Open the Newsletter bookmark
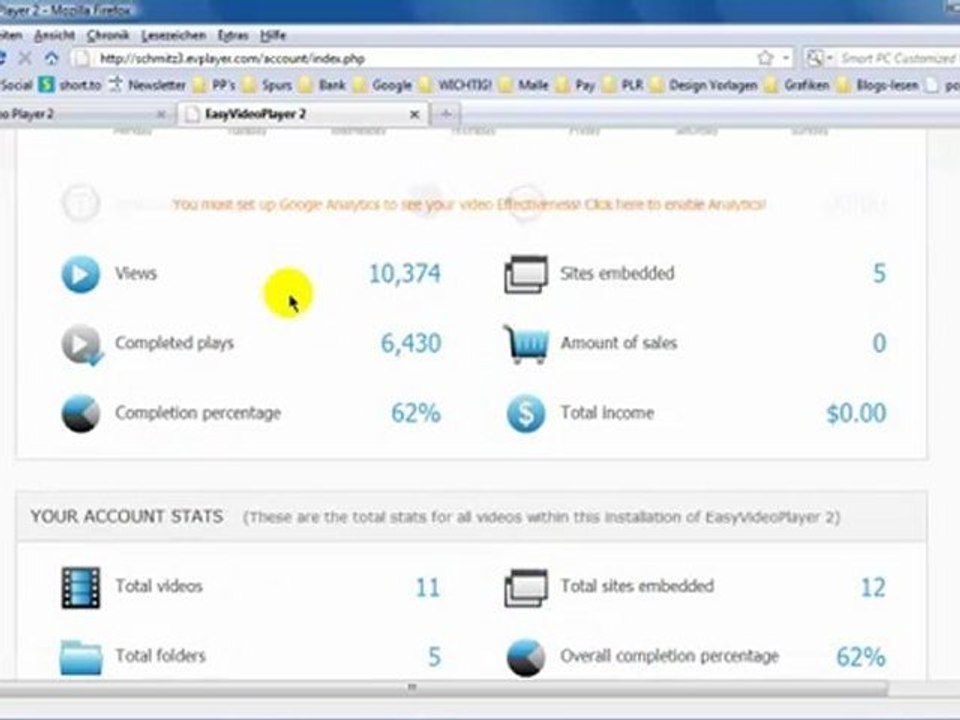Screen dimensions: 960x720 [148, 84]
